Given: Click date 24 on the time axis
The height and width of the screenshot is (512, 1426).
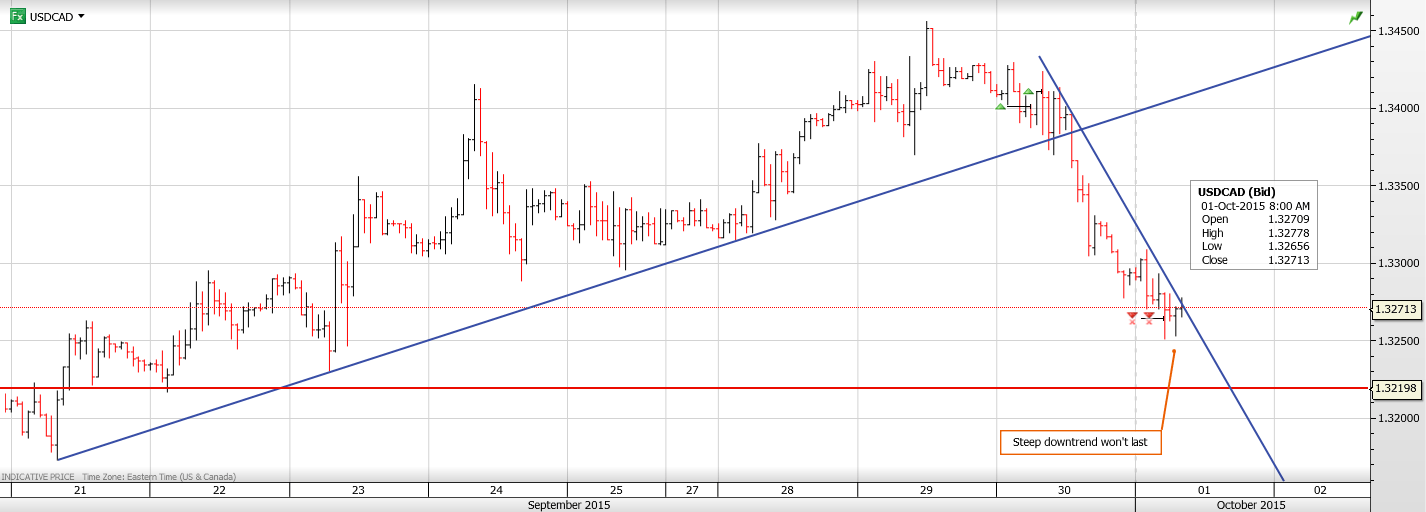Looking at the screenshot, I should click(497, 490).
